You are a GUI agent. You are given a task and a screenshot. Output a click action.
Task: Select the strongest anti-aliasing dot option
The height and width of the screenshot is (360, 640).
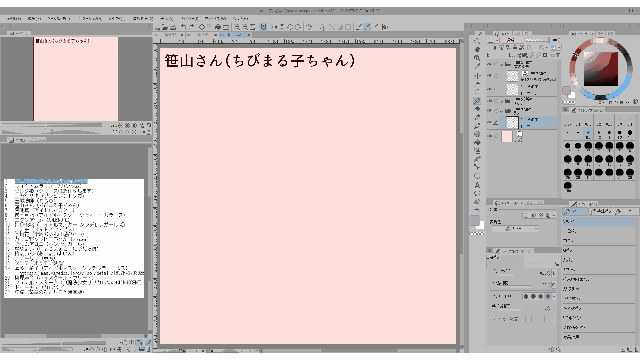[548, 297]
